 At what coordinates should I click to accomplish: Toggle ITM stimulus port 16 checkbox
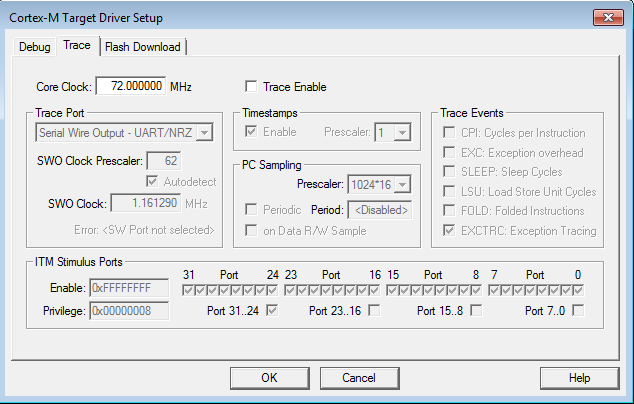point(375,290)
